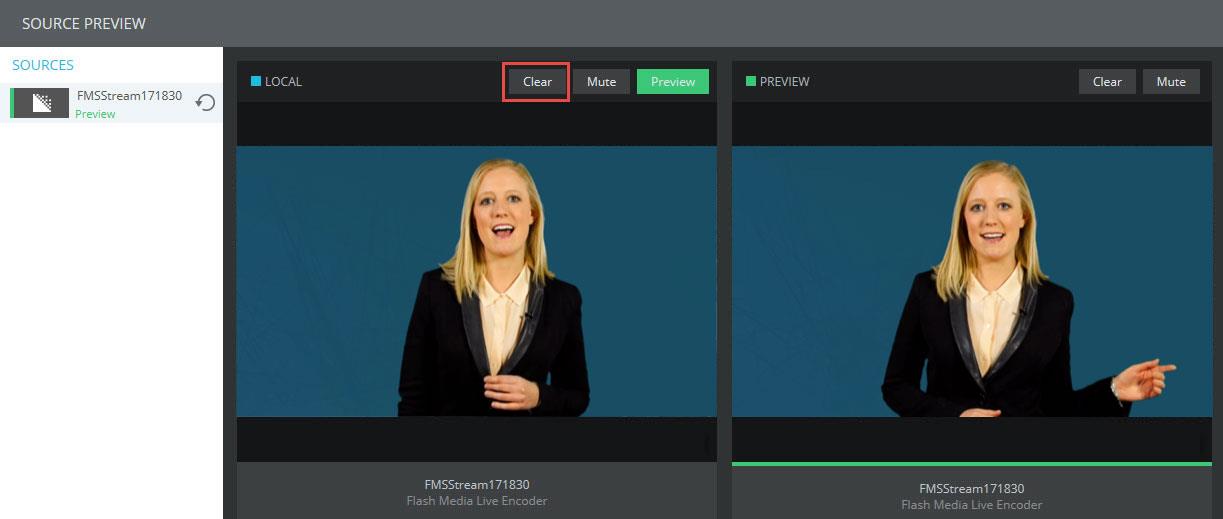Click the blue square indicator next to LOCAL

(256, 82)
